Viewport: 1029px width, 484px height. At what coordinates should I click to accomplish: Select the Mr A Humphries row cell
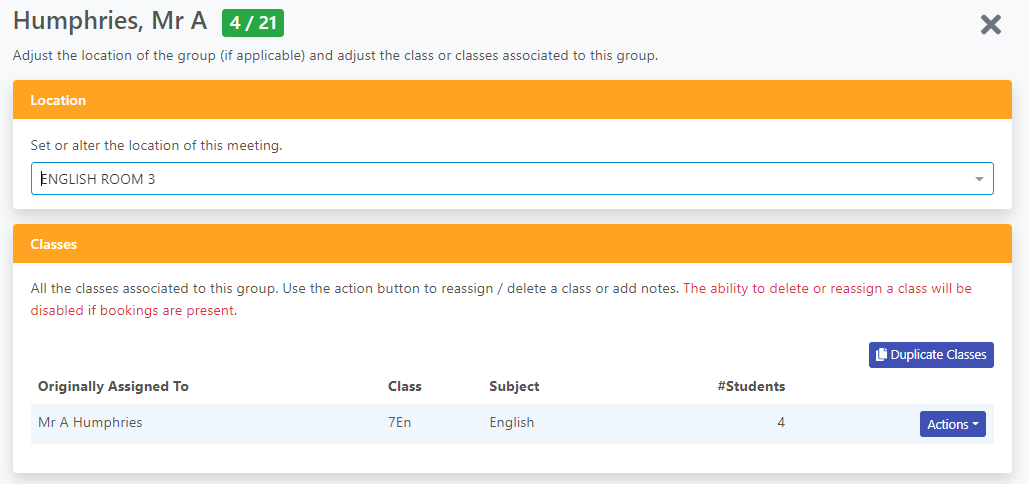coord(90,422)
